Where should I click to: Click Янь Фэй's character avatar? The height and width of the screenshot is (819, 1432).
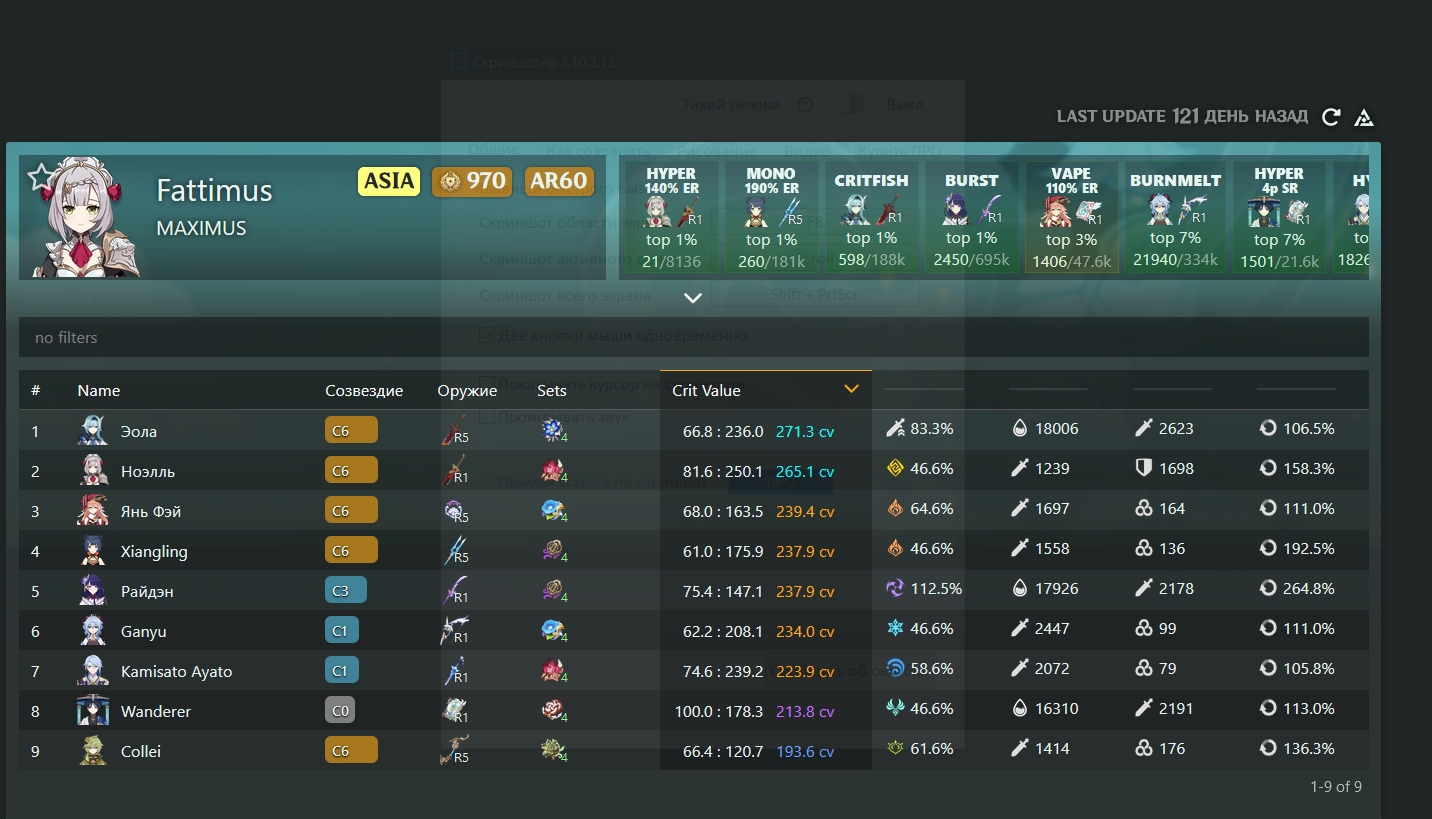tap(93, 511)
